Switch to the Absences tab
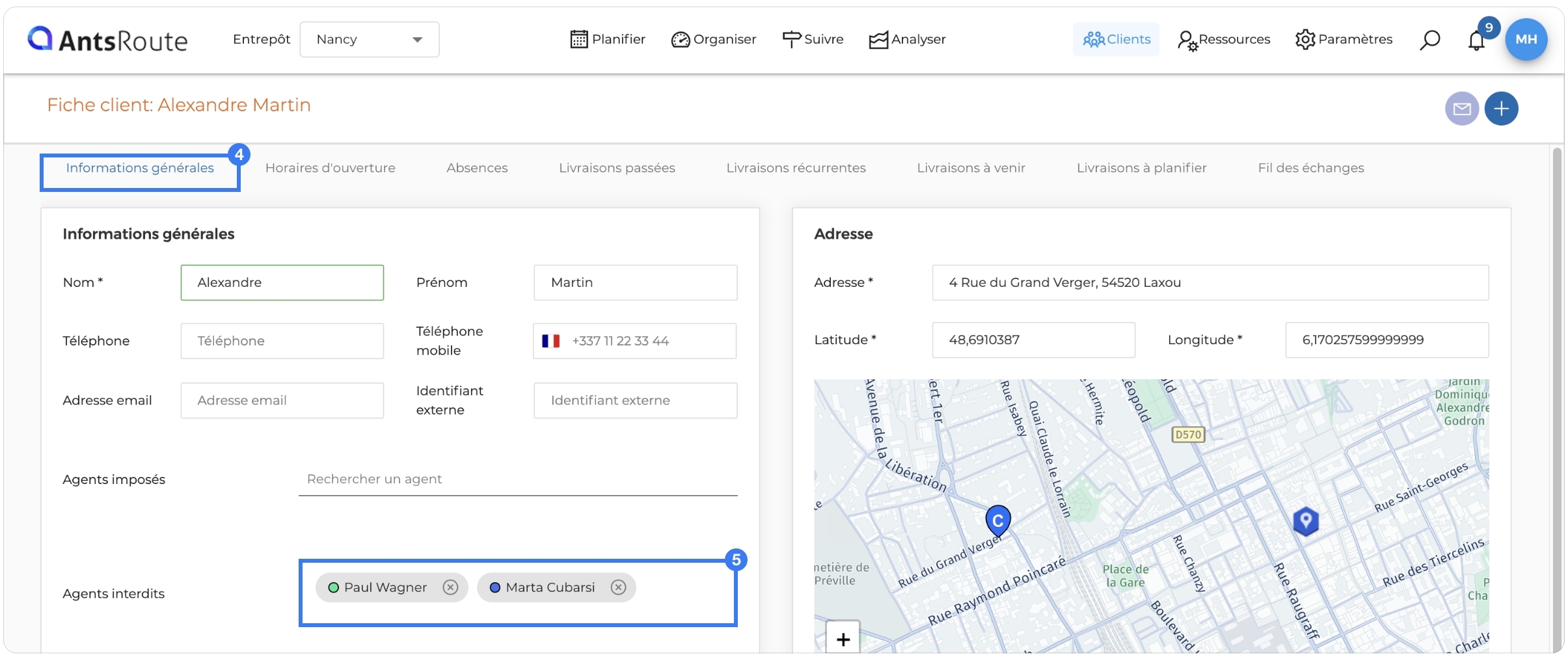The height and width of the screenshot is (659, 1568). [477, 168]
